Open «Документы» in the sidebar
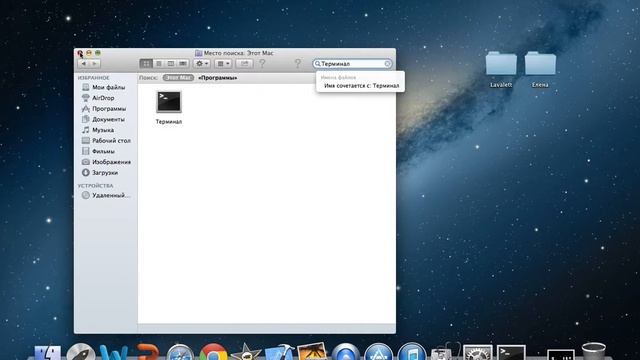The height and width of the screenshot is (360, 640). (x=104, y=119)
